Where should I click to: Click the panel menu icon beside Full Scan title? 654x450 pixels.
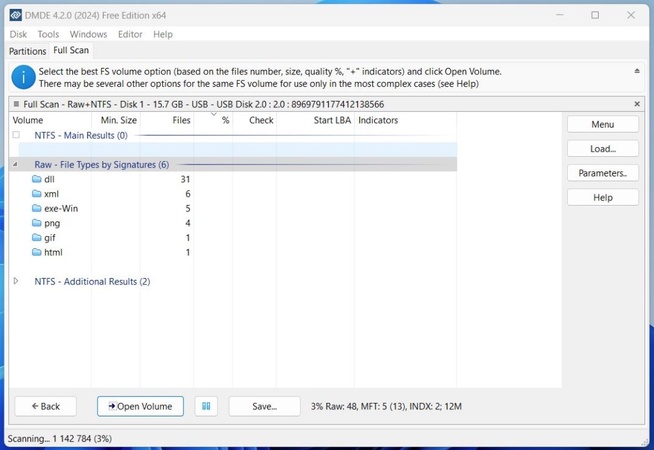point(16,104)
